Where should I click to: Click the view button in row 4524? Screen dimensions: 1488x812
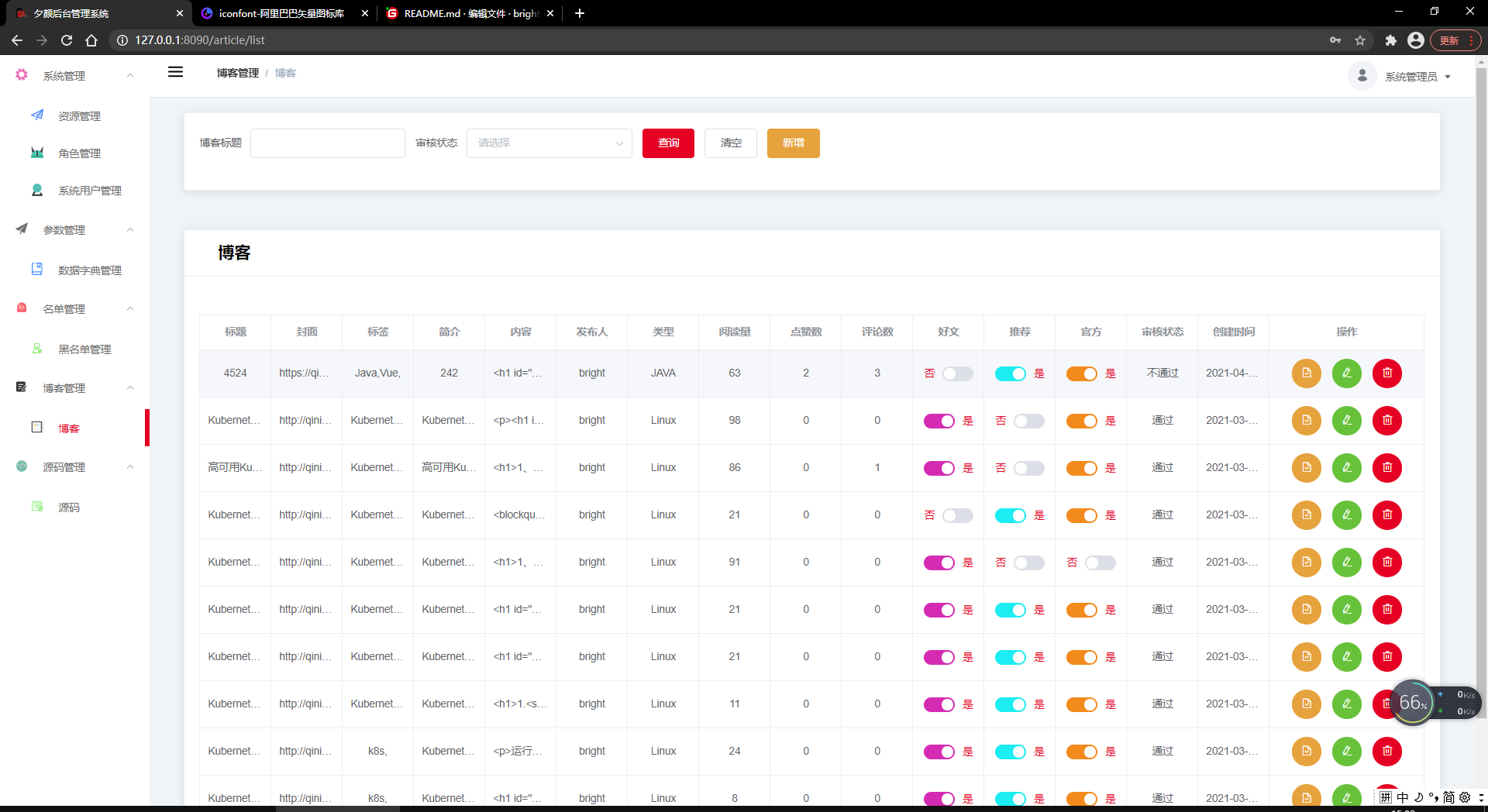tap(1307, 373)
